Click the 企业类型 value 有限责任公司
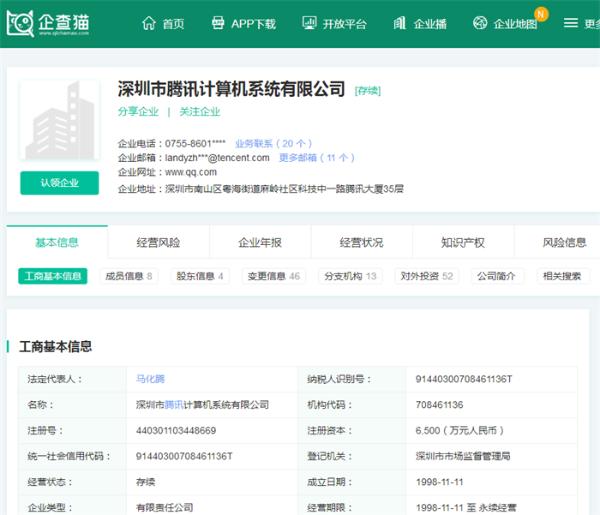The width and height of the screenshot is (600, 515). click(x=165, y=508)
